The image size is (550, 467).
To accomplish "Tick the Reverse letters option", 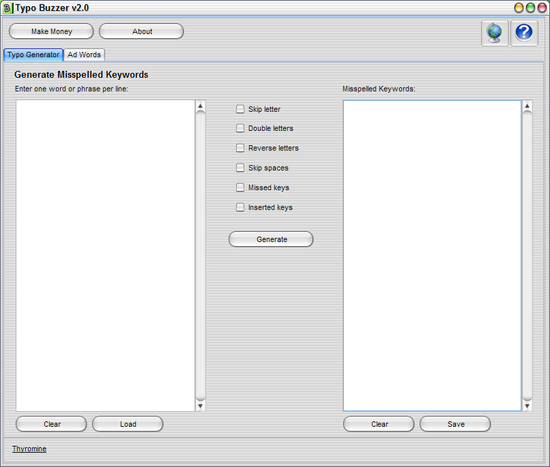I will point(240,148).
